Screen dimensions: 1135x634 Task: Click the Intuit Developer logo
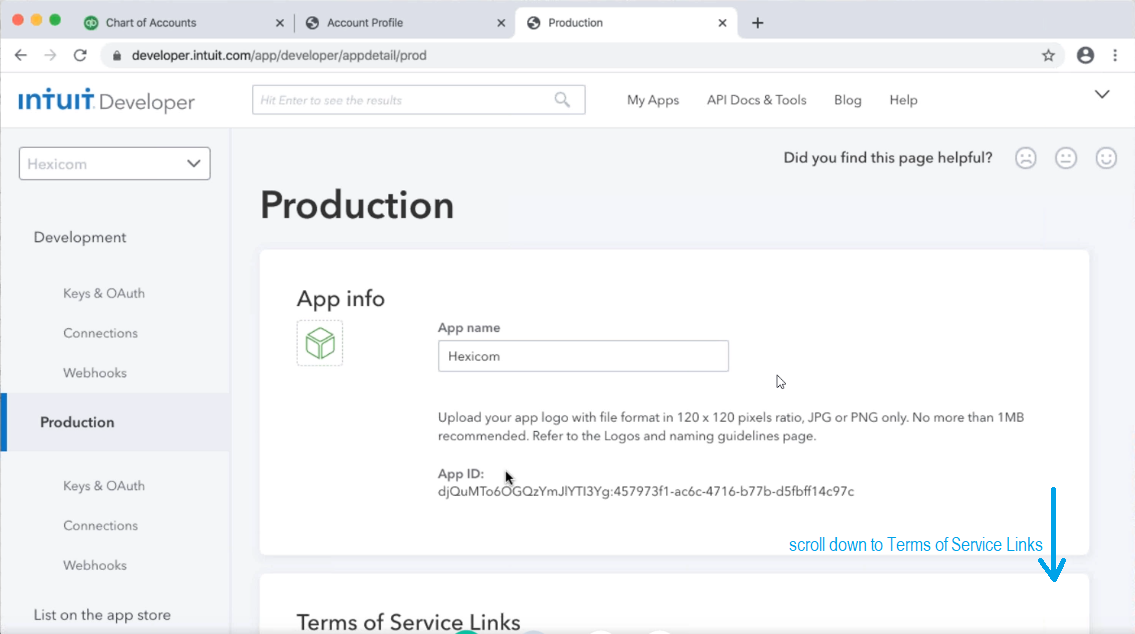(106, 101)
